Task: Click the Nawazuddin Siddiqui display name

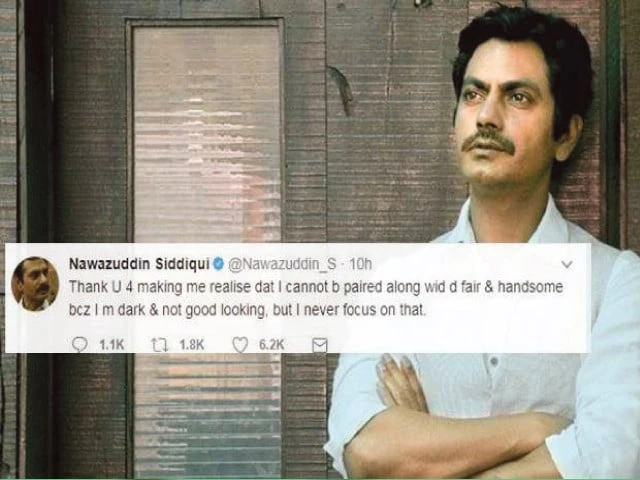Action: (139, 264)
